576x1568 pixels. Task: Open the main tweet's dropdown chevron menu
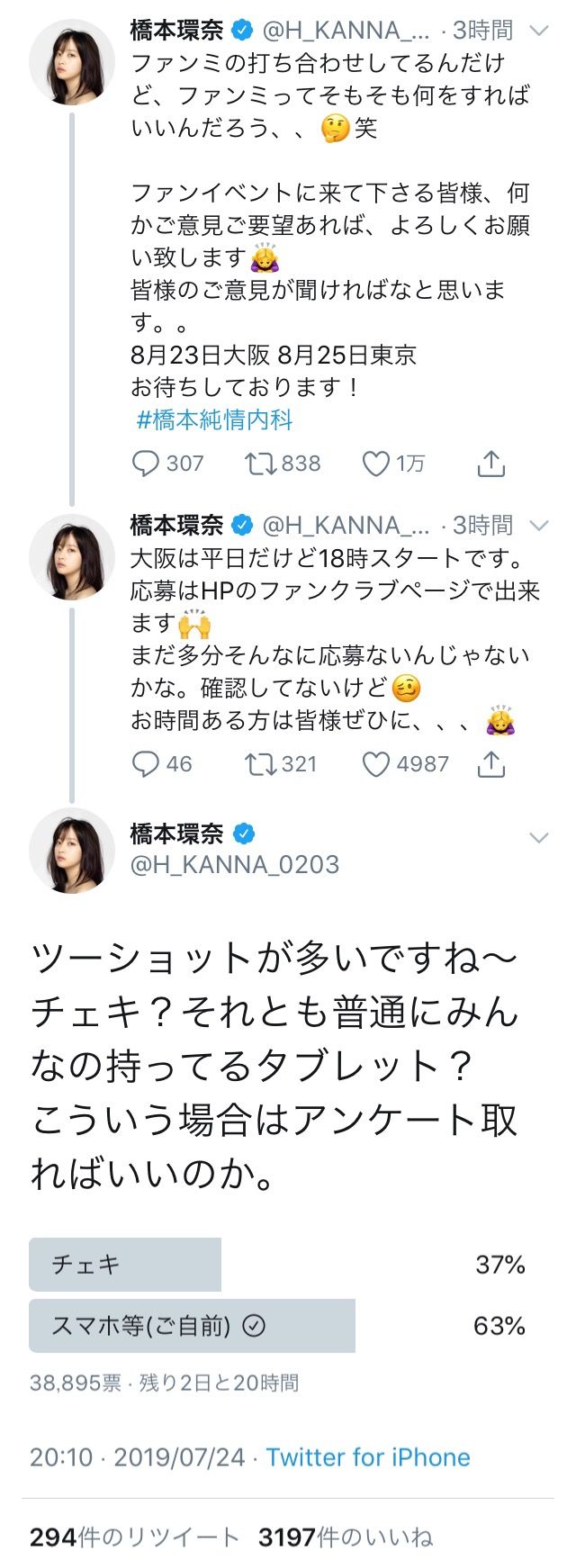pos(539,838)
